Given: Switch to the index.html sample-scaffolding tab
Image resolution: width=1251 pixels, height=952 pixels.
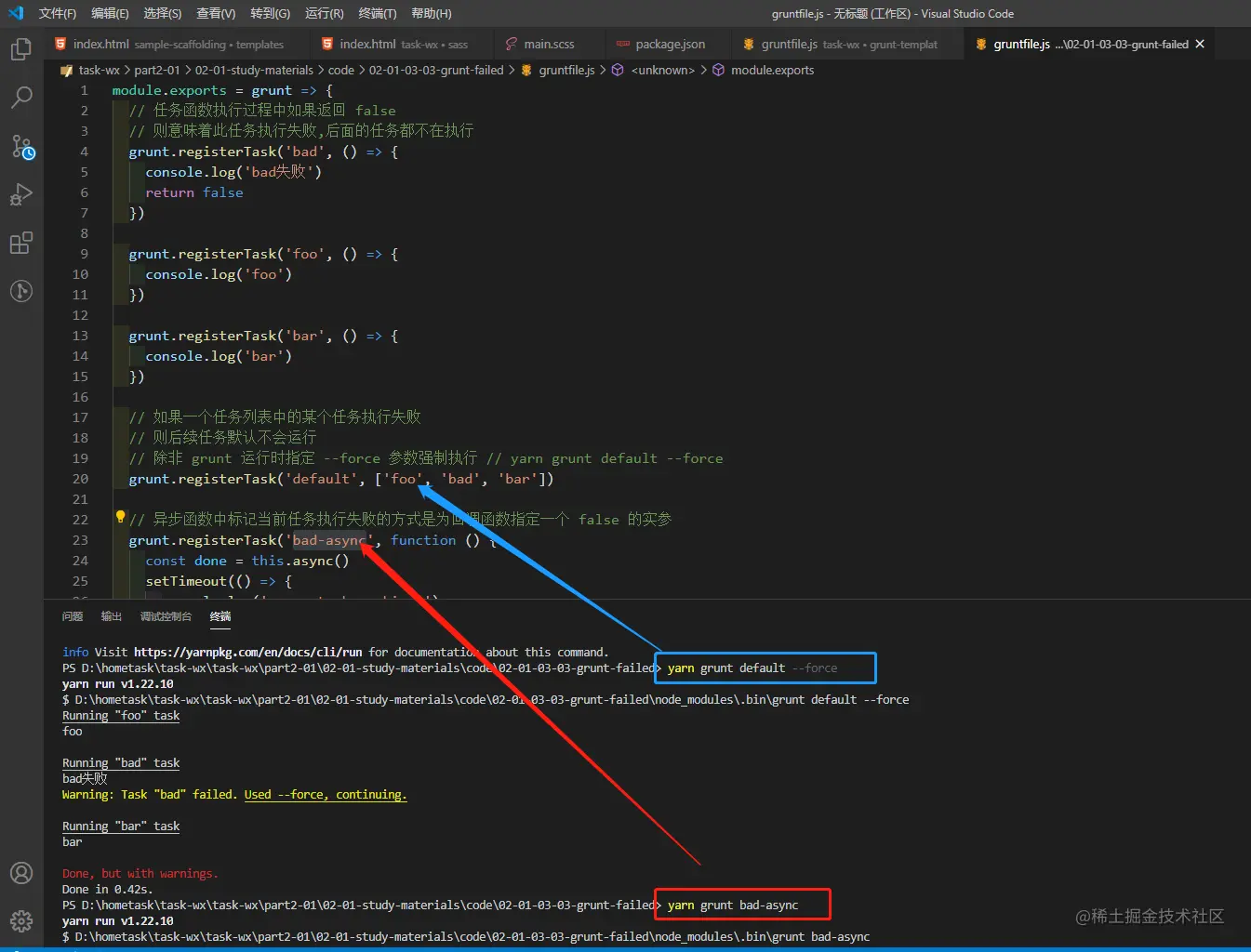Looking at the screenshot, I should point(177,44).
